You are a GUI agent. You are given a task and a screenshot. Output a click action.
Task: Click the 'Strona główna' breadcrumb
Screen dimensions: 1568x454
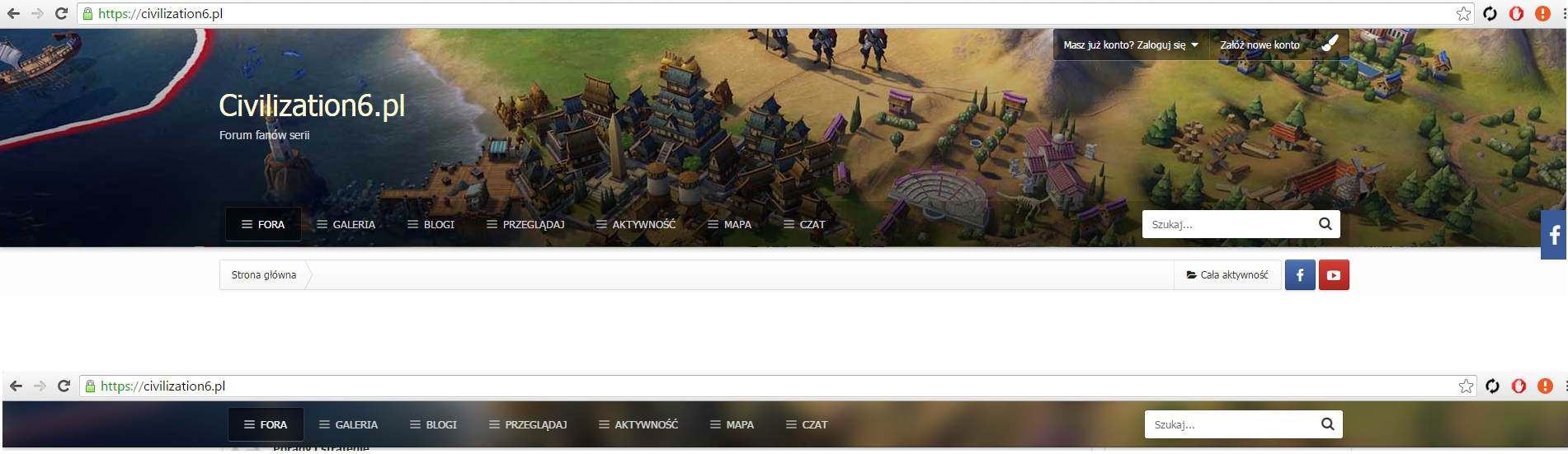tap(264, 275)
